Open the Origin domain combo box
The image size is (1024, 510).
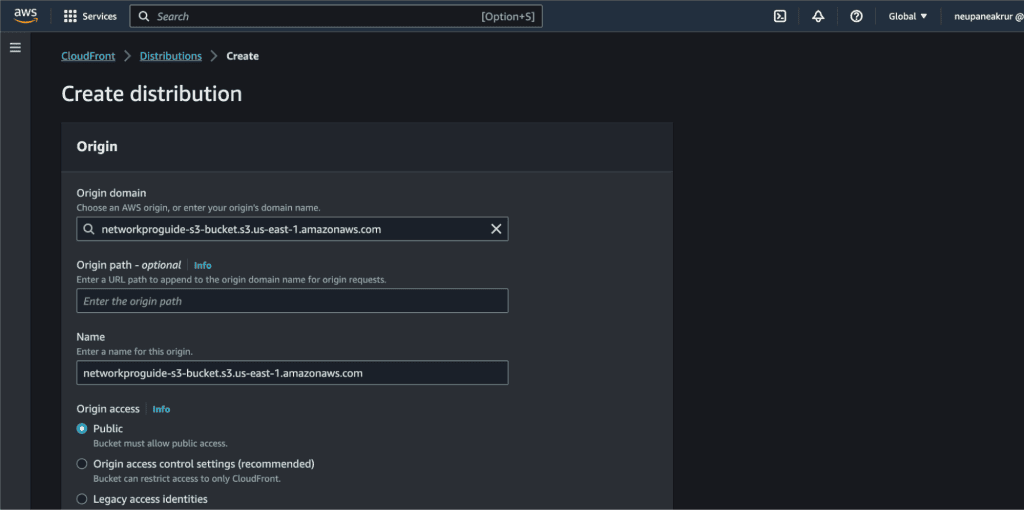(x=292, y=229)
